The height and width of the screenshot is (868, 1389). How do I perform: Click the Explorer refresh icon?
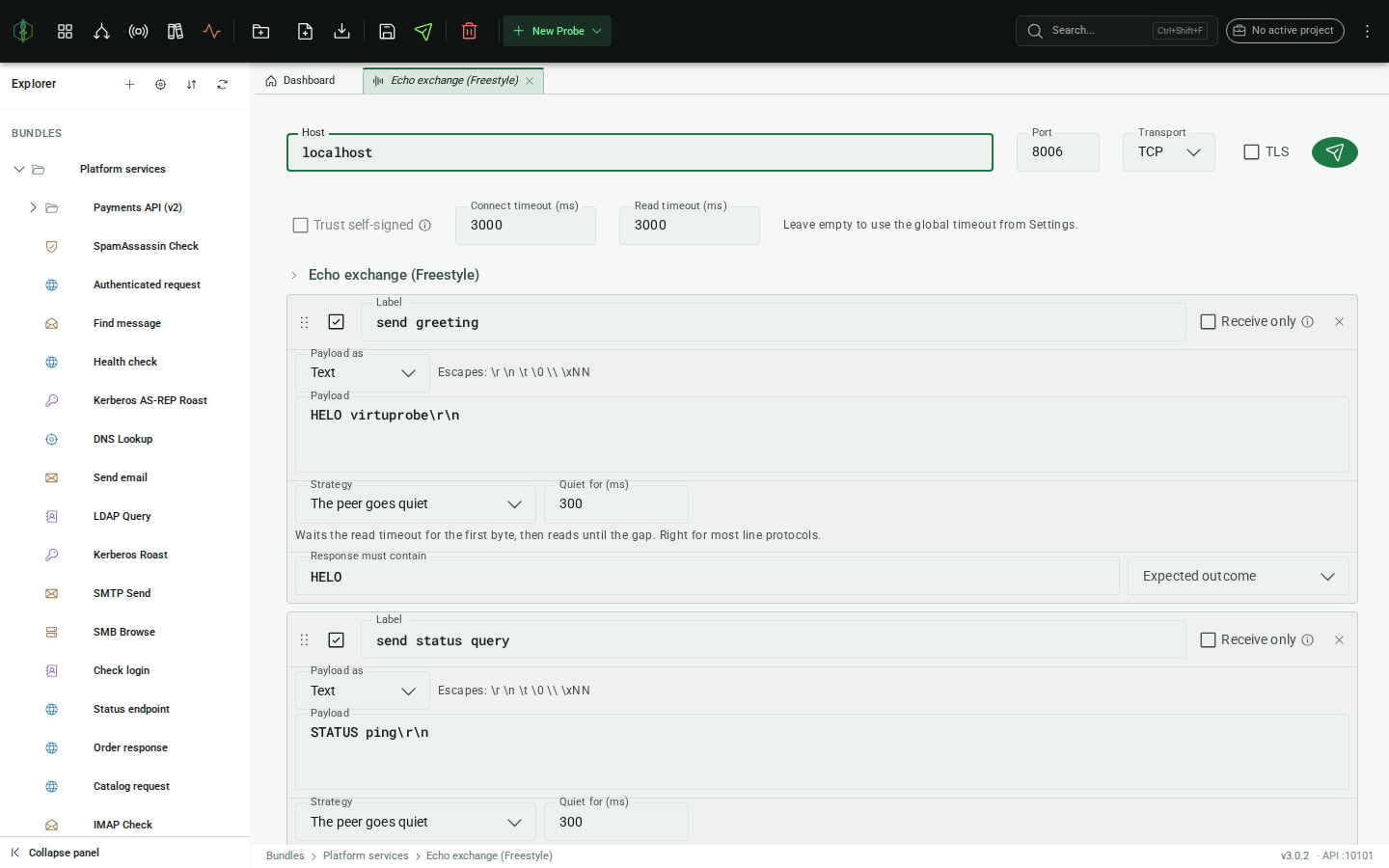tap(222, 85)
